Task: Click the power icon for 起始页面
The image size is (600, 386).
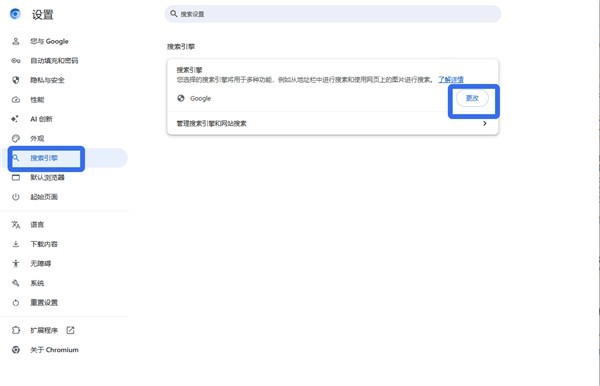Action: 16,197
